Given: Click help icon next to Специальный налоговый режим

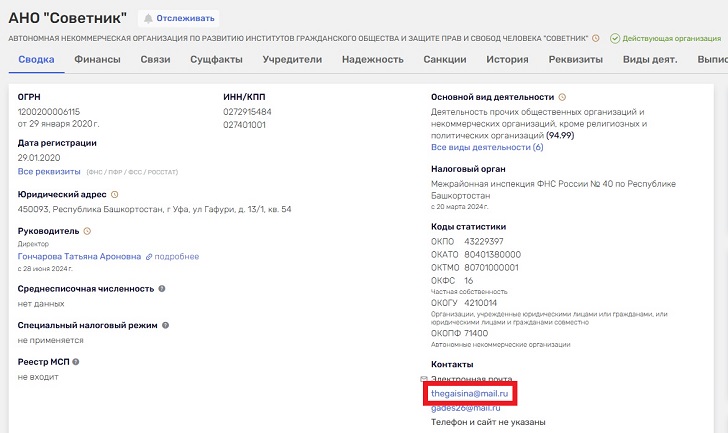Looking at the screenshot, I should pyautogui.click(x=166, y=325).
